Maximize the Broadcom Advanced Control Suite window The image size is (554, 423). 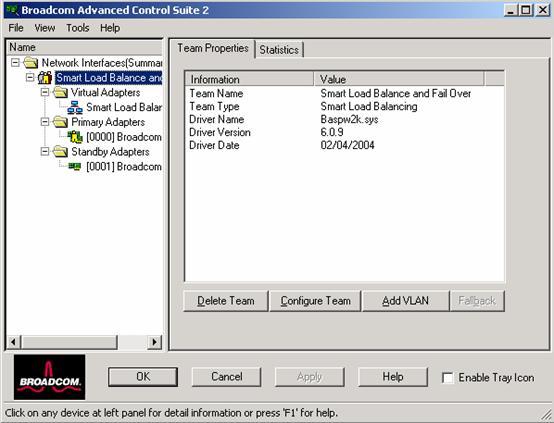pyautogui.click(x=526, y=10)
